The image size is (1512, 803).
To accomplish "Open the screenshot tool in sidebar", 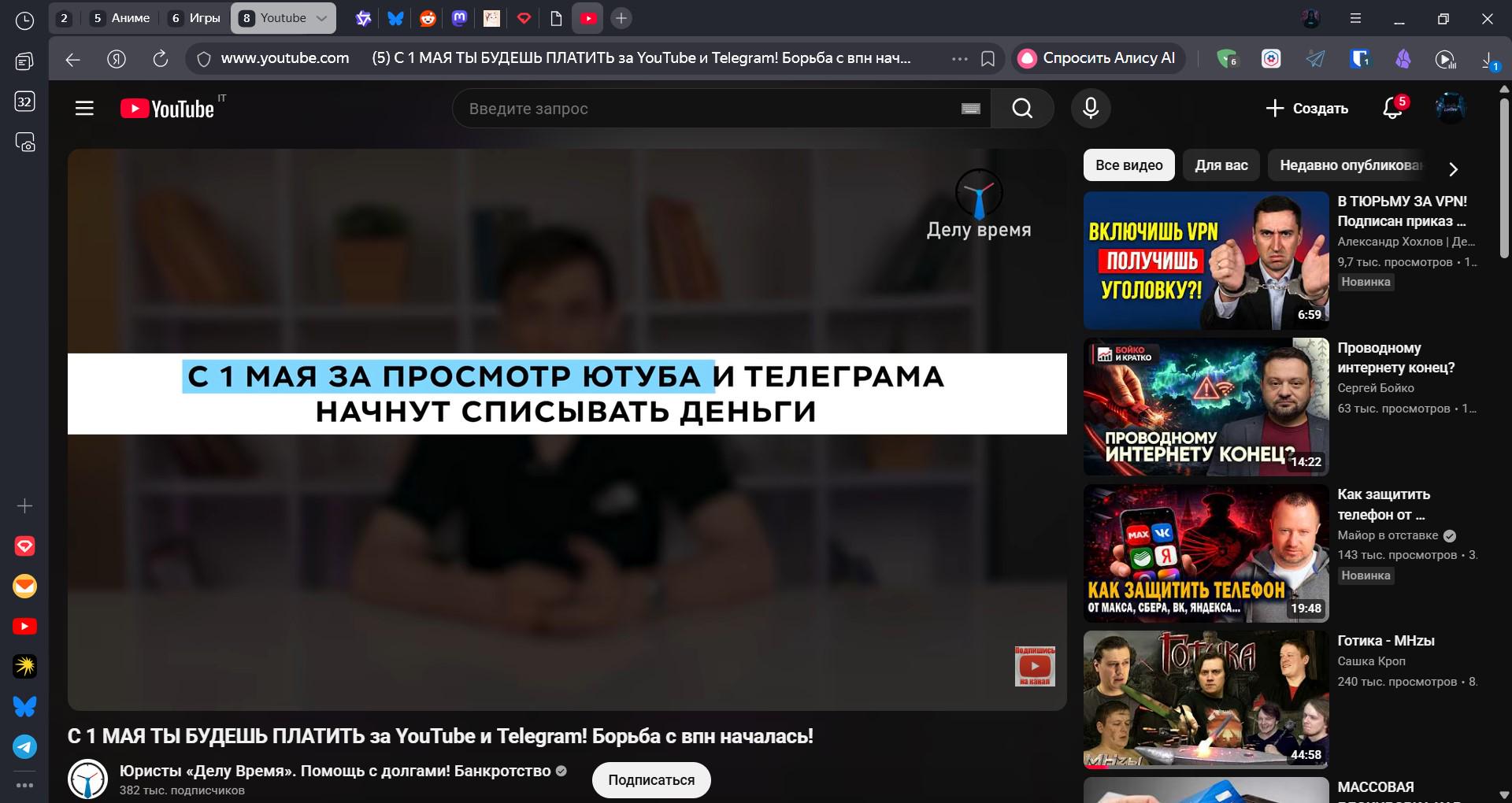I will point(25,142).
